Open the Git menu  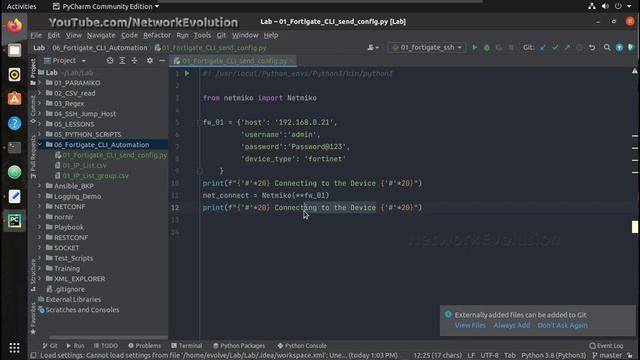pyautogui.click(x=221, y=35)
